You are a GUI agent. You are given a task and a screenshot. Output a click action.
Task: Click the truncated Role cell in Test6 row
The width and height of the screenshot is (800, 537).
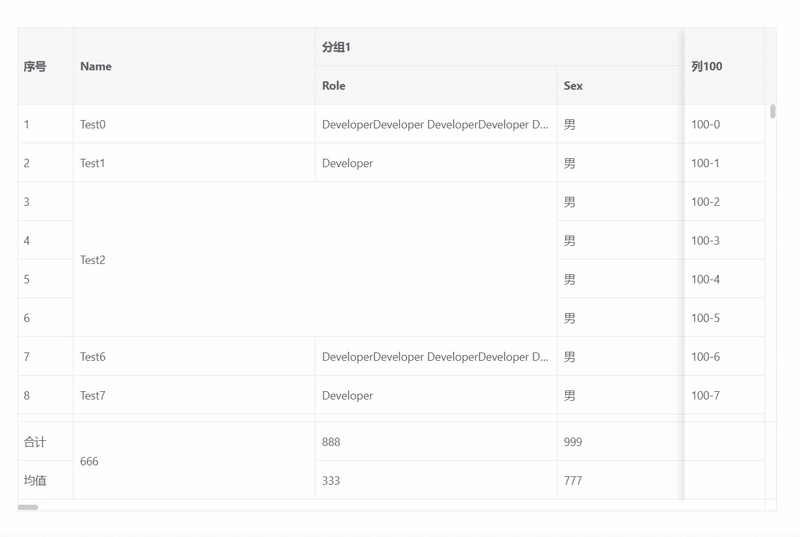point(436,356)
